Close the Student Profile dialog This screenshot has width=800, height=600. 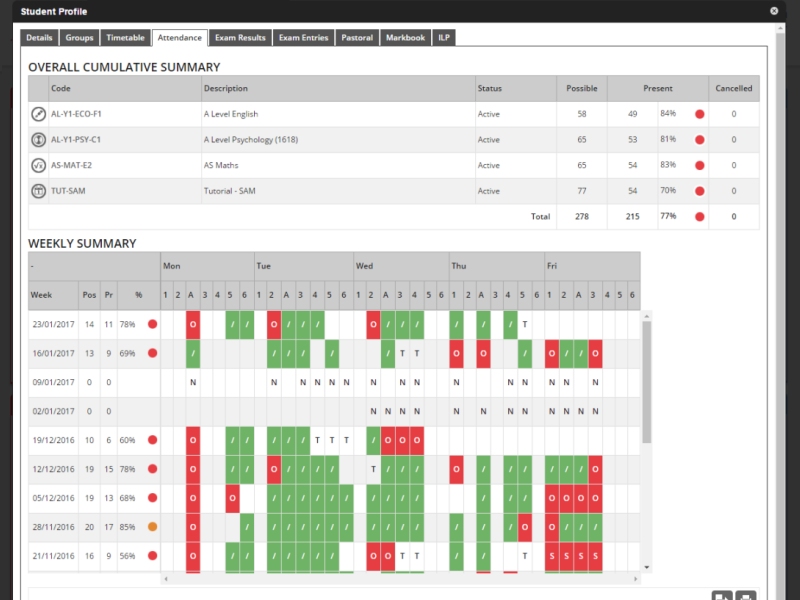774,10
